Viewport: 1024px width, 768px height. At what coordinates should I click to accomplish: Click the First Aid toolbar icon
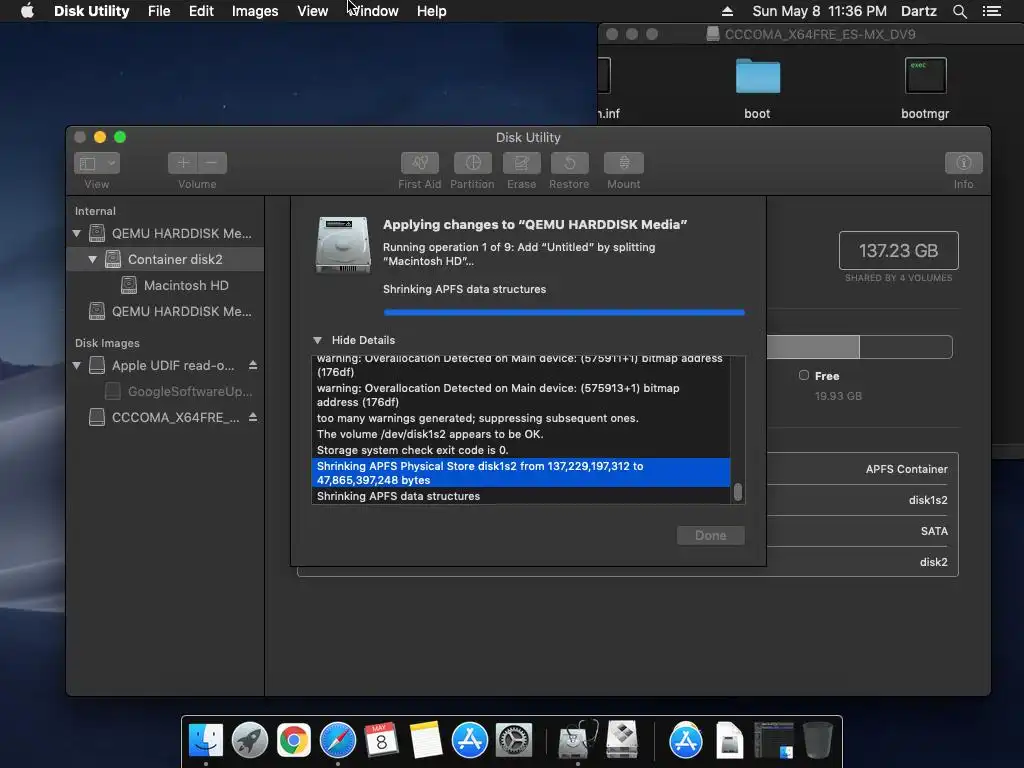[419, 163]
